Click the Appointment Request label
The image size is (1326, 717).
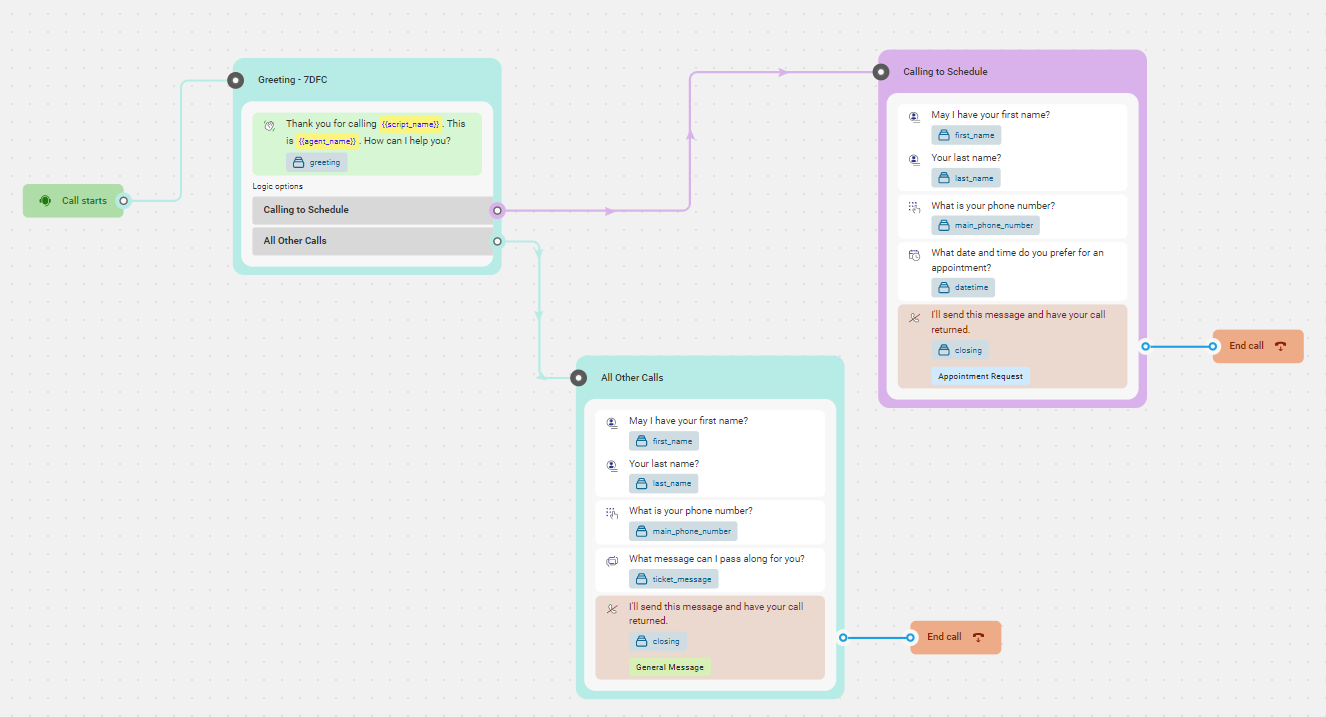coord(980,377)
